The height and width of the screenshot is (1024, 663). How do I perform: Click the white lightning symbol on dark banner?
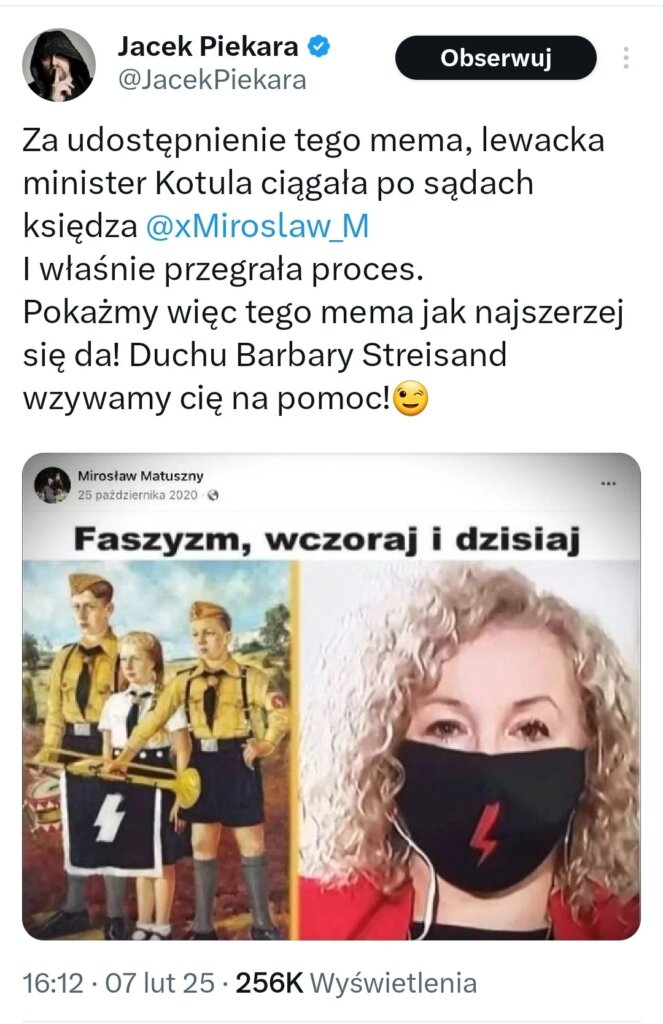(108, 818)
